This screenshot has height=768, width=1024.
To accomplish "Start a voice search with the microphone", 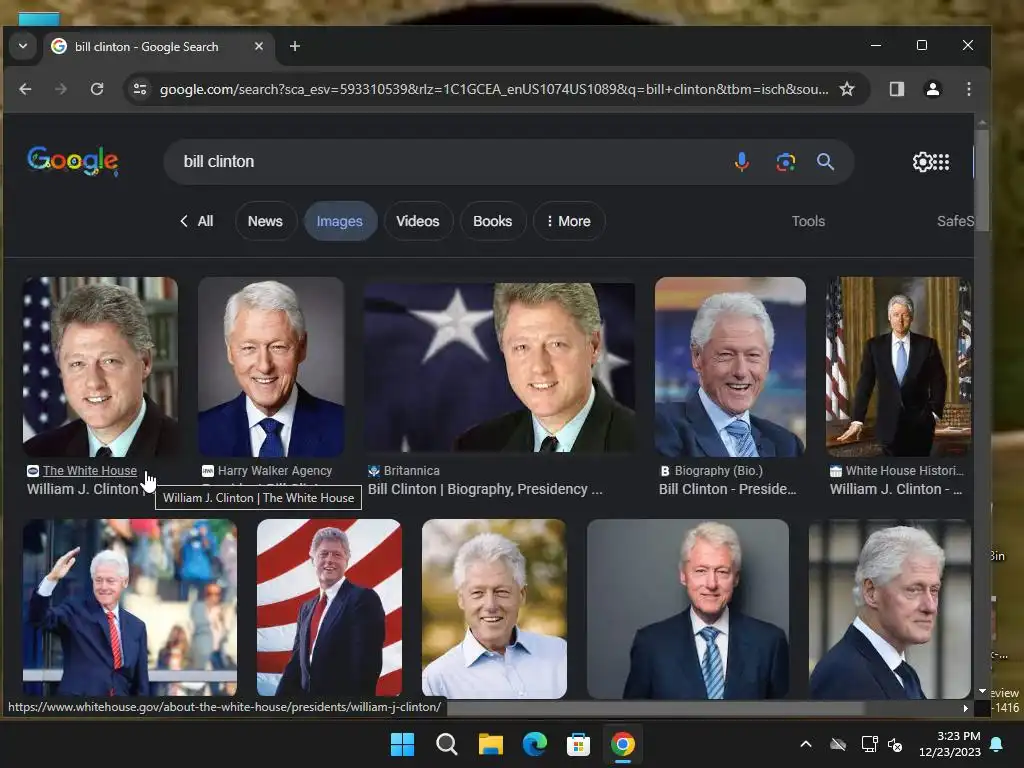I will coord(741,161).
